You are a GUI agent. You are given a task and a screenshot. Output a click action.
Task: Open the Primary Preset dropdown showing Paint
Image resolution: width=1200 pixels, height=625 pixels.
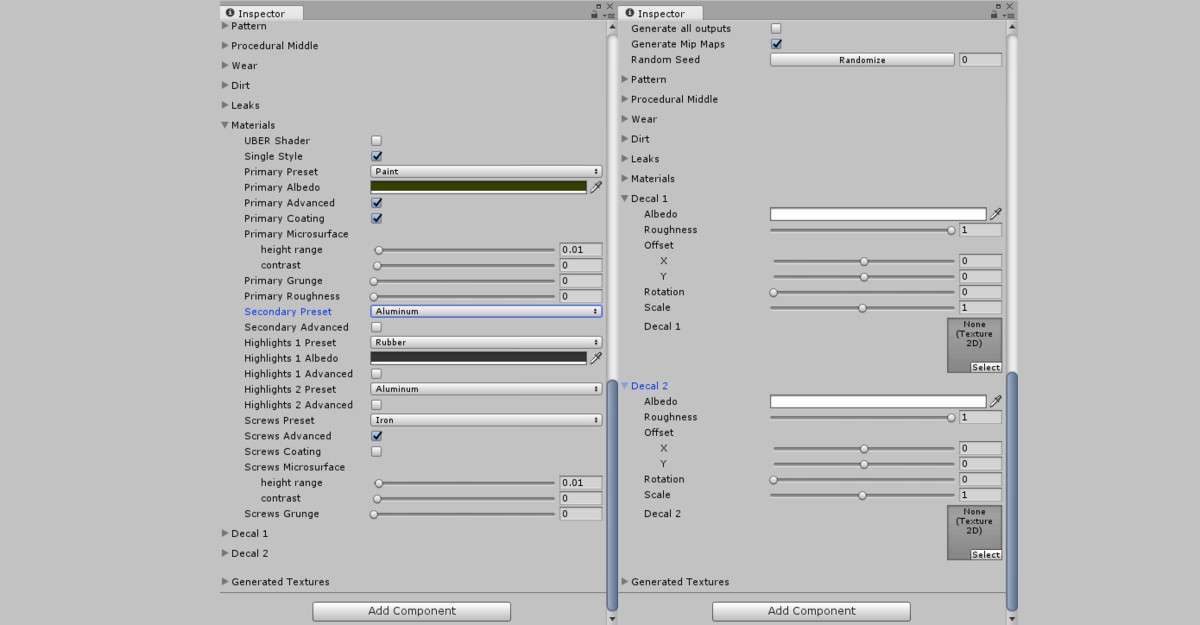[x=486, y=172]
